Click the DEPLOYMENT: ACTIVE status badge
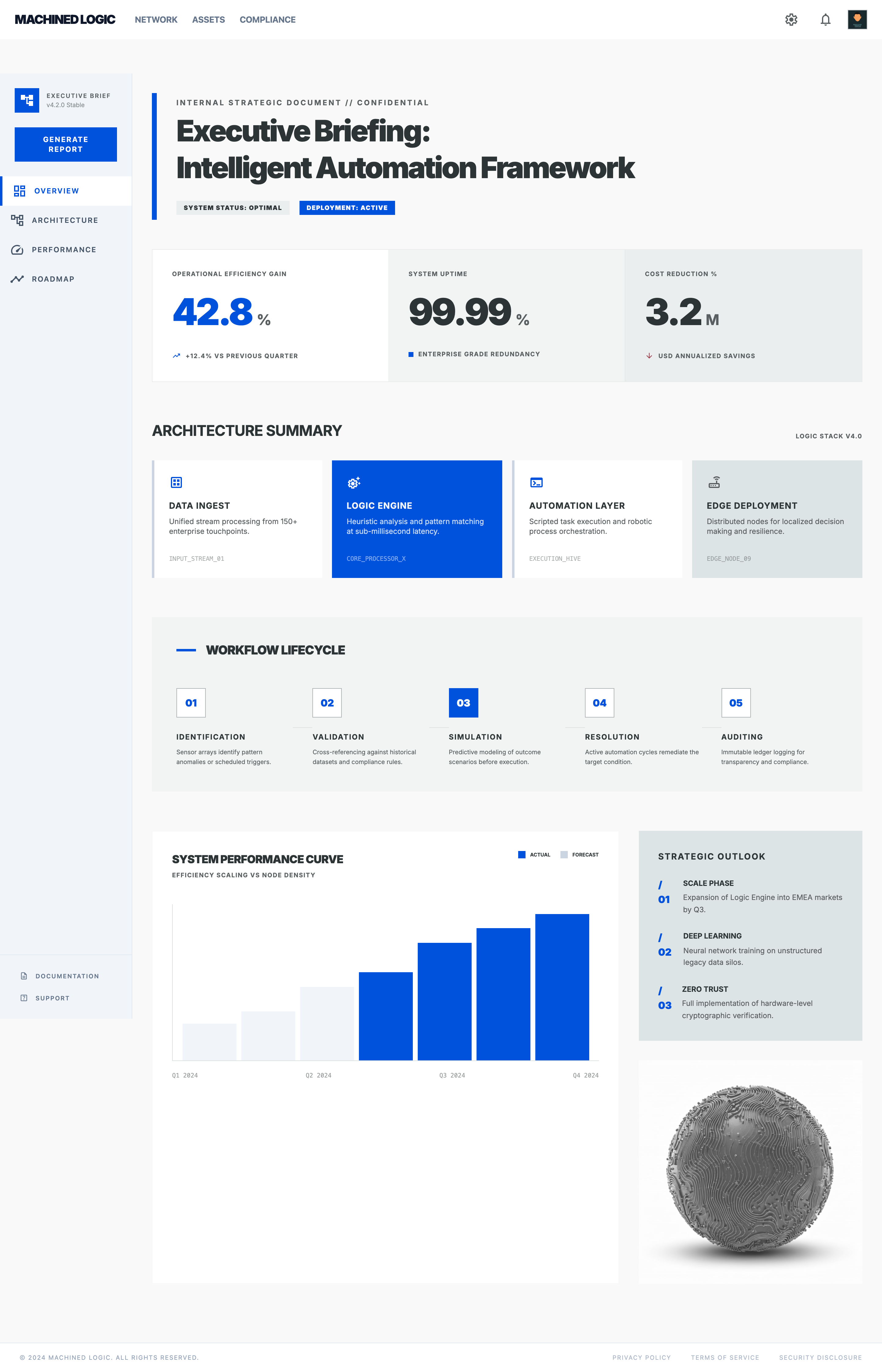Viewport: 882px width, 1372px height. 346,208
